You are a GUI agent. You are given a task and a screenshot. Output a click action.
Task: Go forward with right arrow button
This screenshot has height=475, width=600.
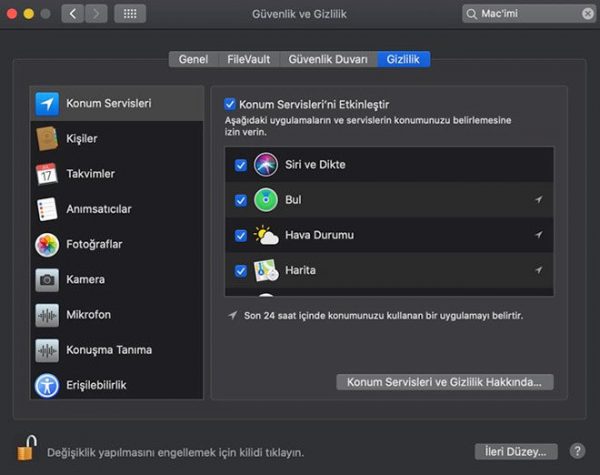coord(96,14)
